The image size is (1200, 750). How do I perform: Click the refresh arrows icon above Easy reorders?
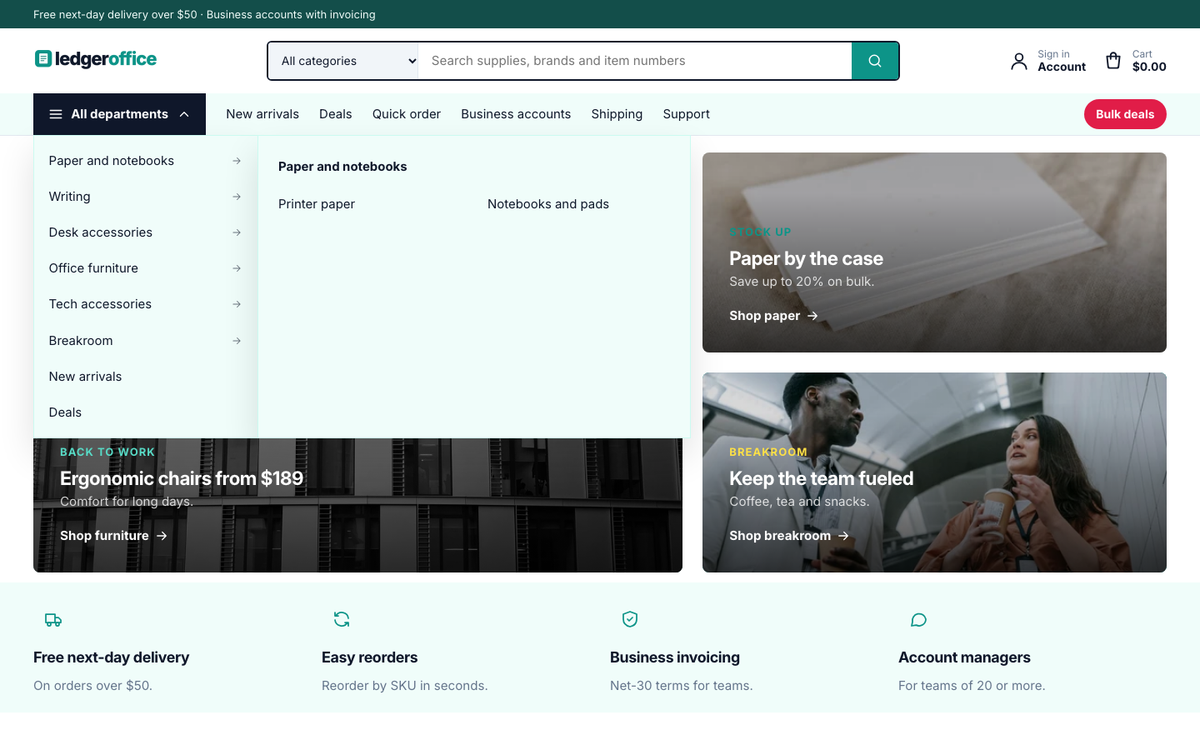click(x=341, y=619)
